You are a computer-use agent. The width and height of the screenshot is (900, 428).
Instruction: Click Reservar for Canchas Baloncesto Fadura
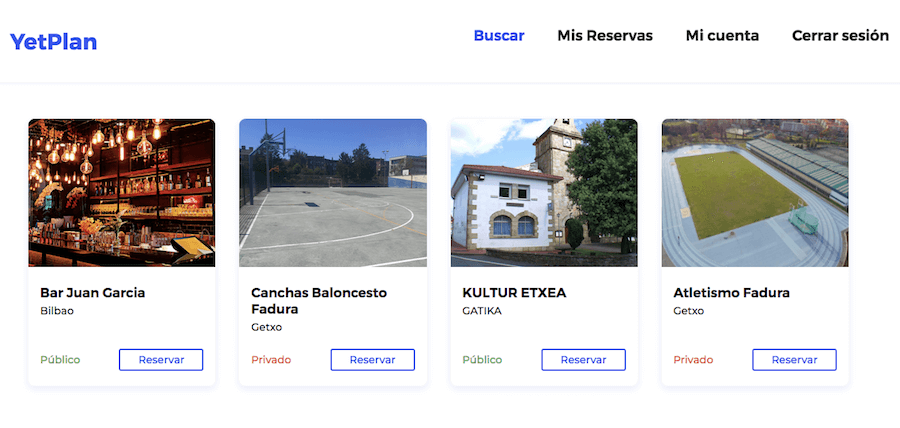[x=373, y=360]
